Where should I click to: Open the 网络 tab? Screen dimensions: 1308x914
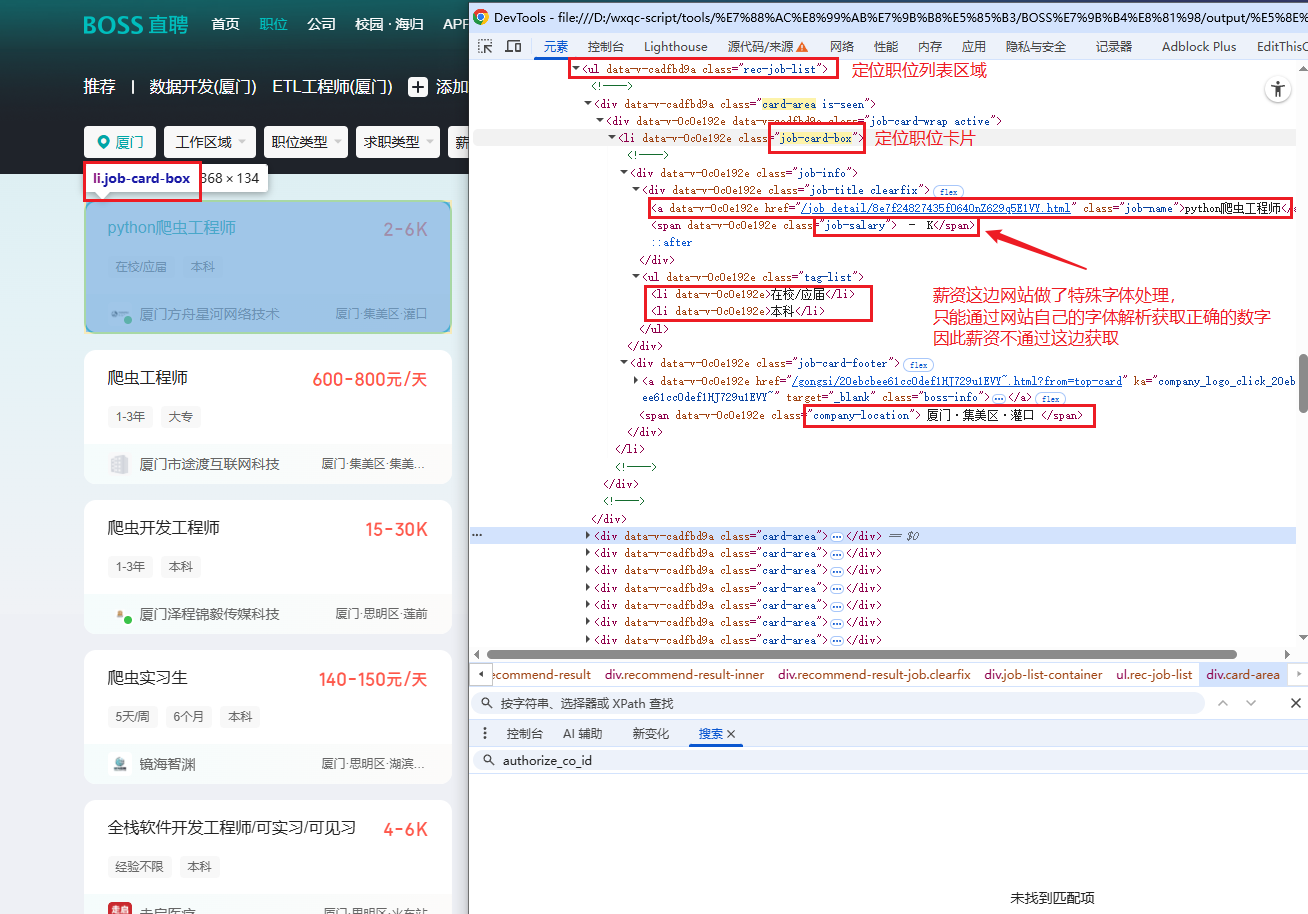tap(842, 46)
